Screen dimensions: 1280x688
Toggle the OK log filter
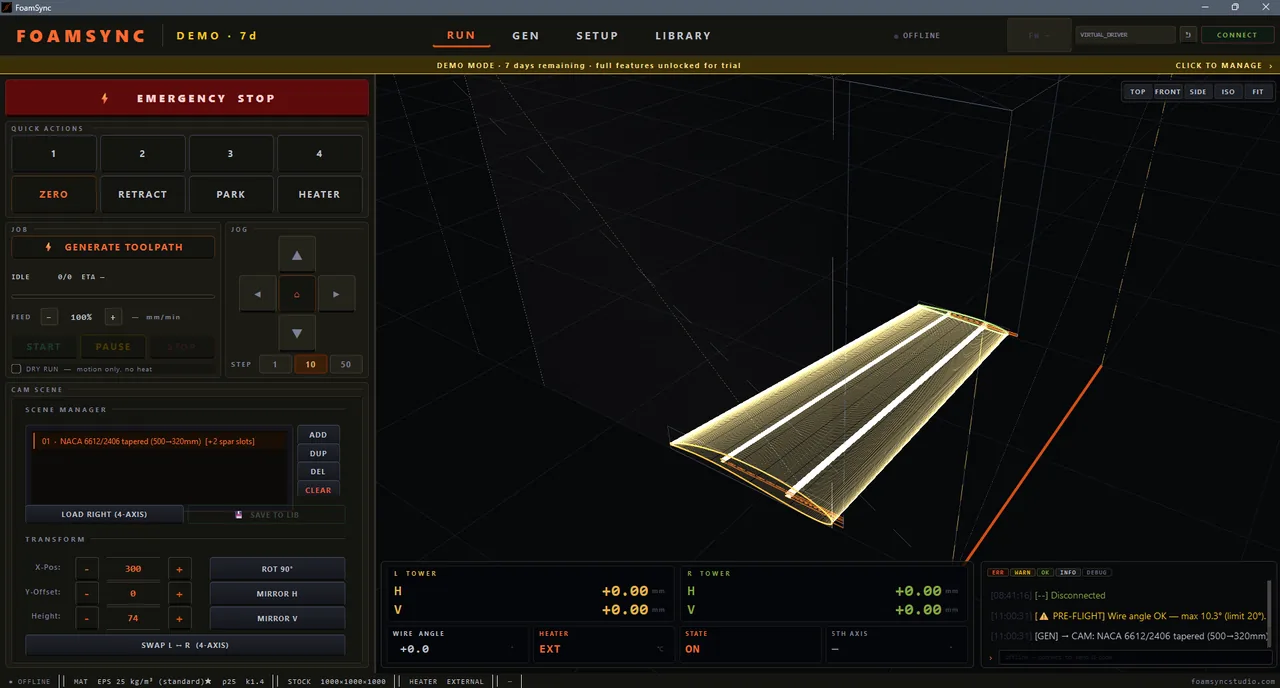point(1045,573)
